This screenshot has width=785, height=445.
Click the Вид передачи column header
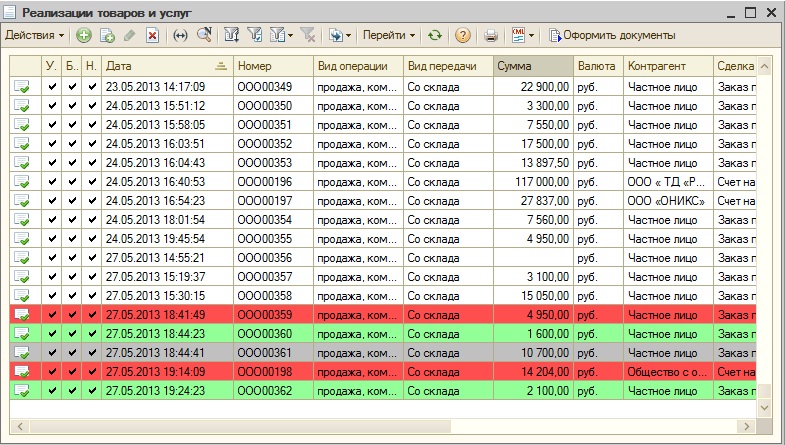pos(449,66)
